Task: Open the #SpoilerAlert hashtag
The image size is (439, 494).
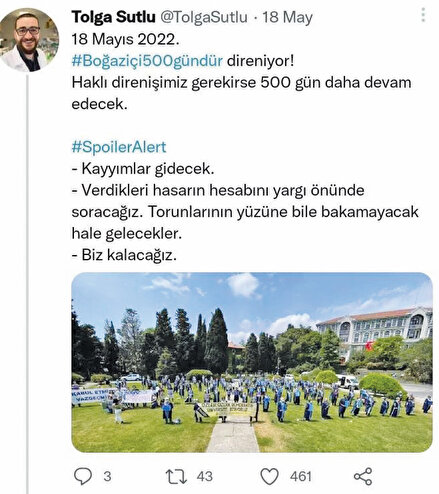Action: [119, 147]
